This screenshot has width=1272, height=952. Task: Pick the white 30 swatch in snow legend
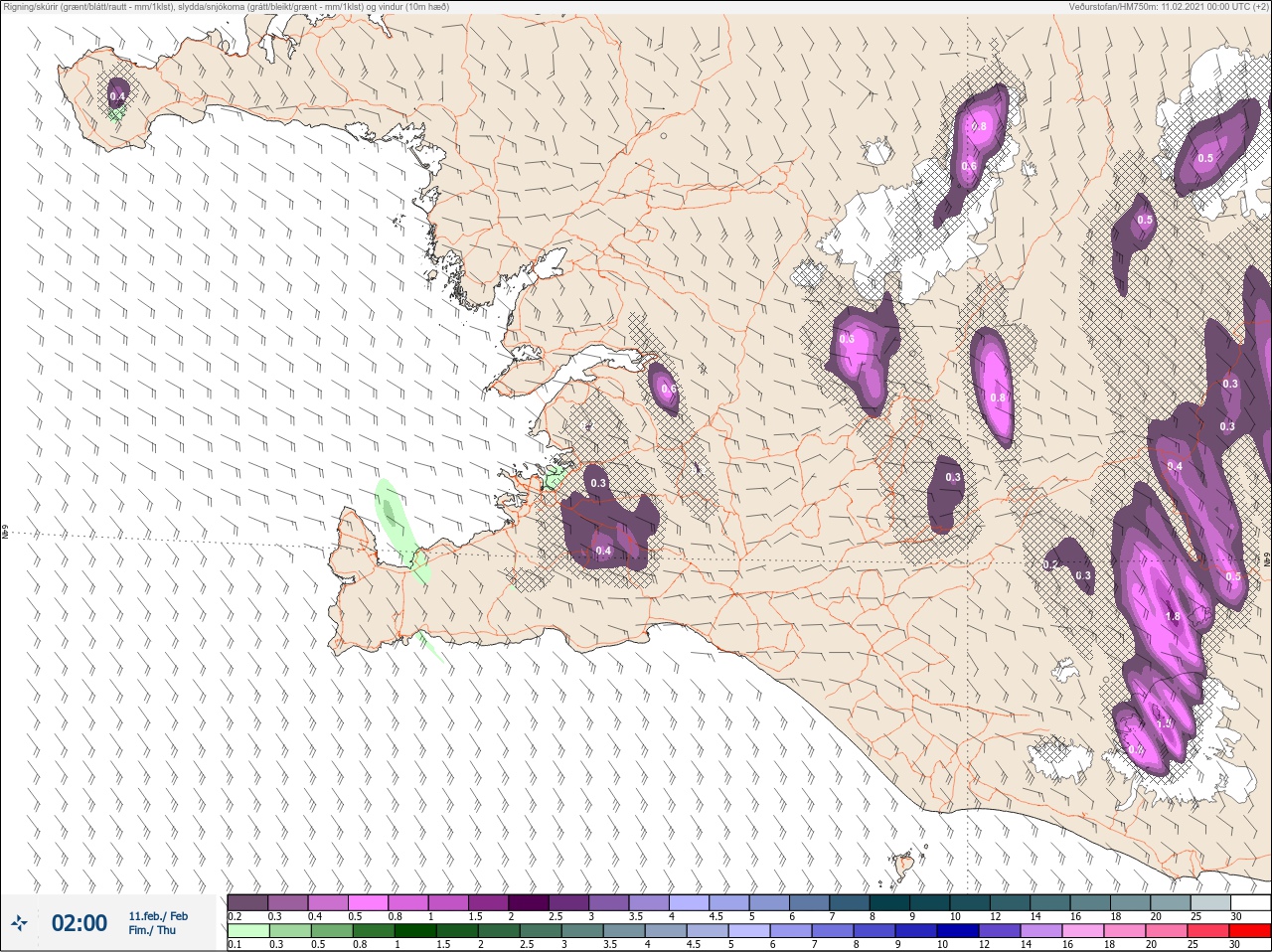1249,902
